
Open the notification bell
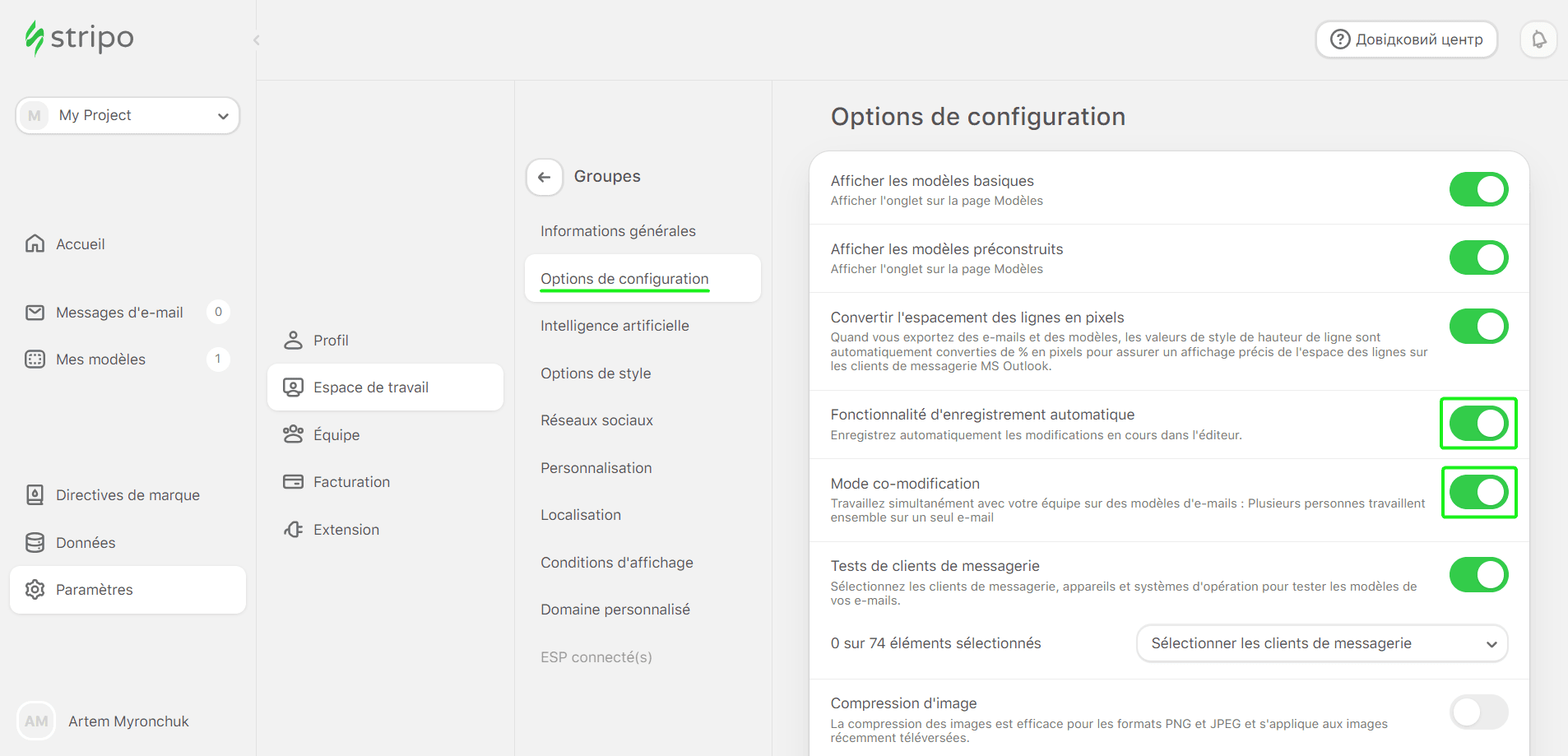pos(1538,39)
